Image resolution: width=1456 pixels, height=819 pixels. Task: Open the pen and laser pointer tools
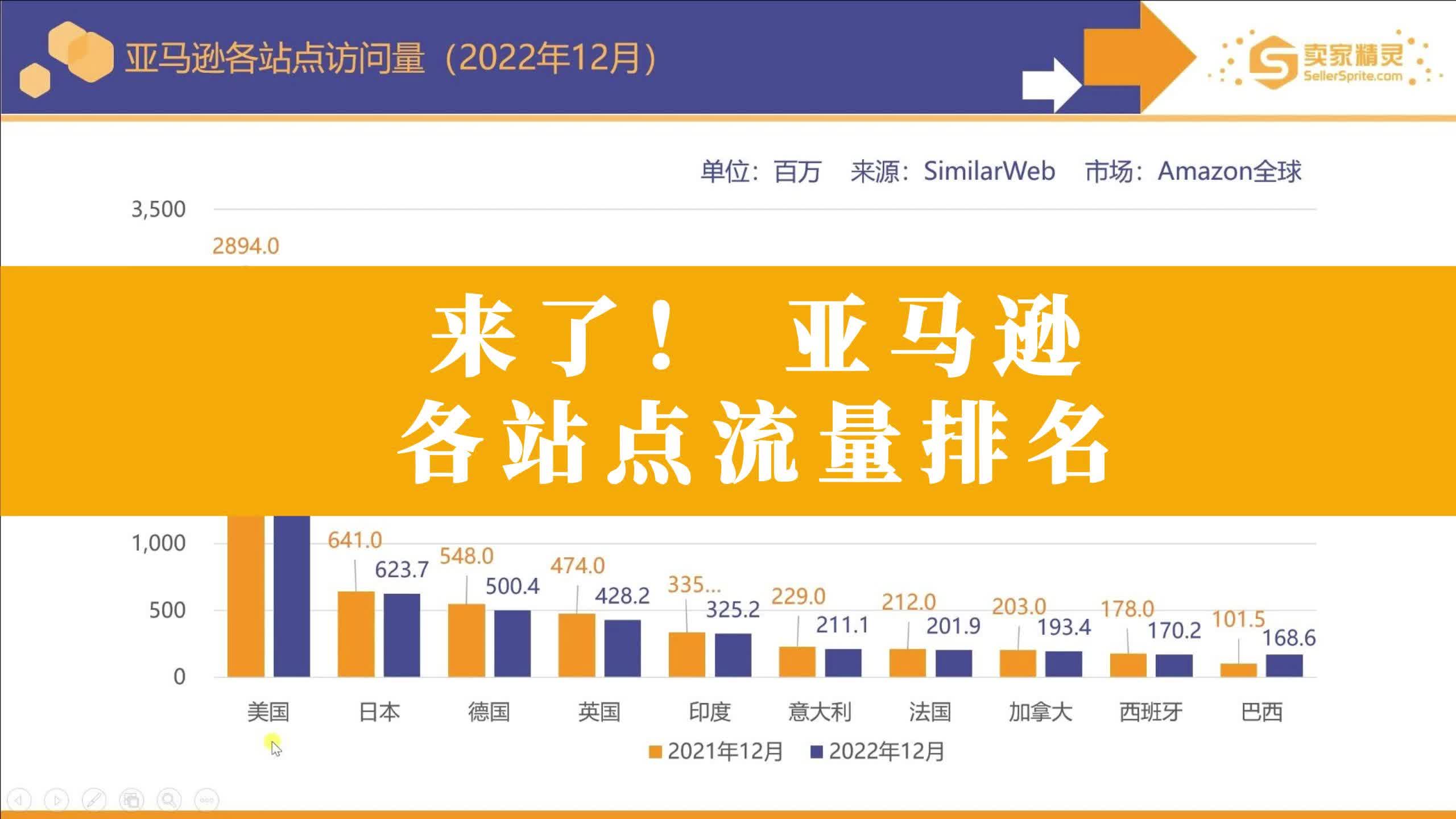pos(94,800)
